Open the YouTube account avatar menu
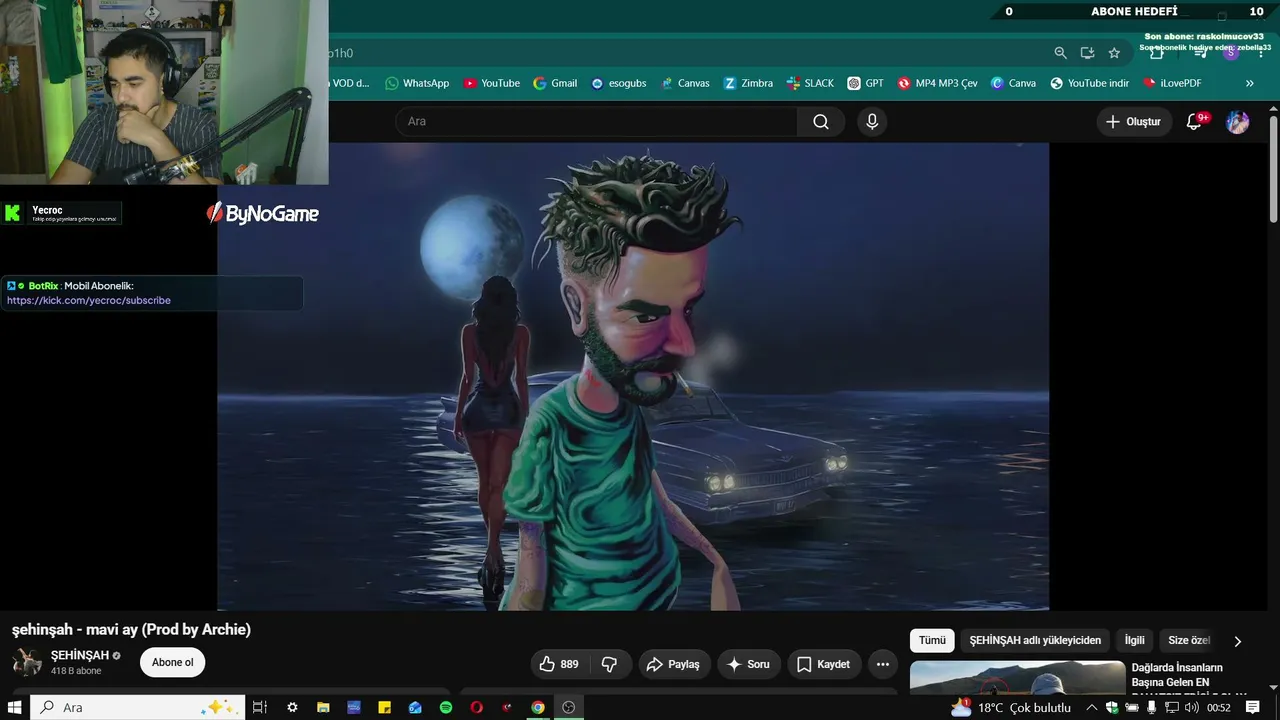This screenshot has height=720, width=1280. [x=1238, y=122]
